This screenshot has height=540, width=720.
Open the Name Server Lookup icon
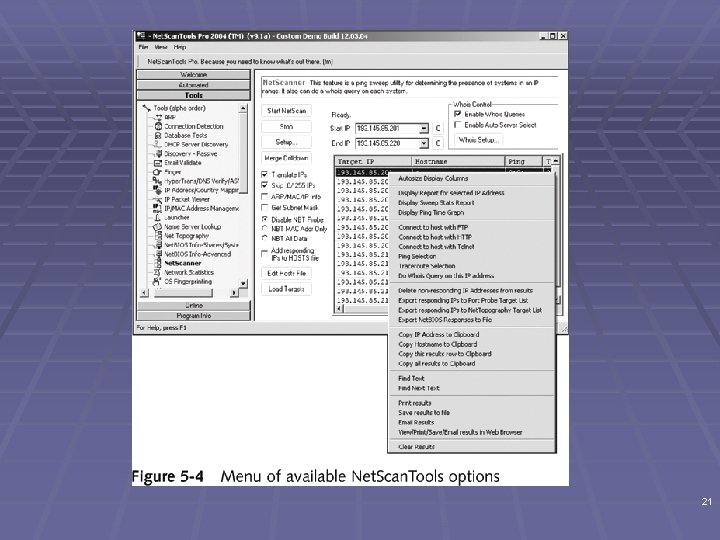click(x=158, y=227)
